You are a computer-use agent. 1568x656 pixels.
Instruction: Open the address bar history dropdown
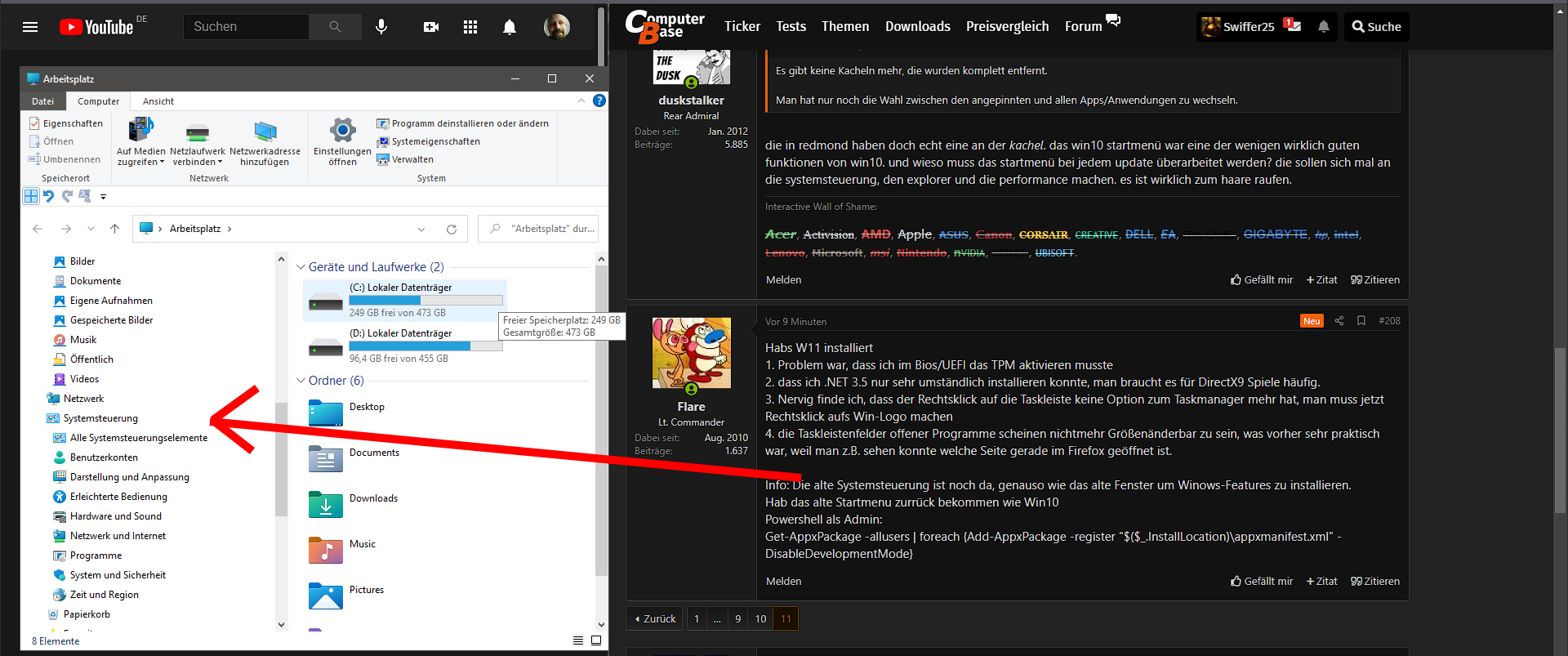coord(421,229)
